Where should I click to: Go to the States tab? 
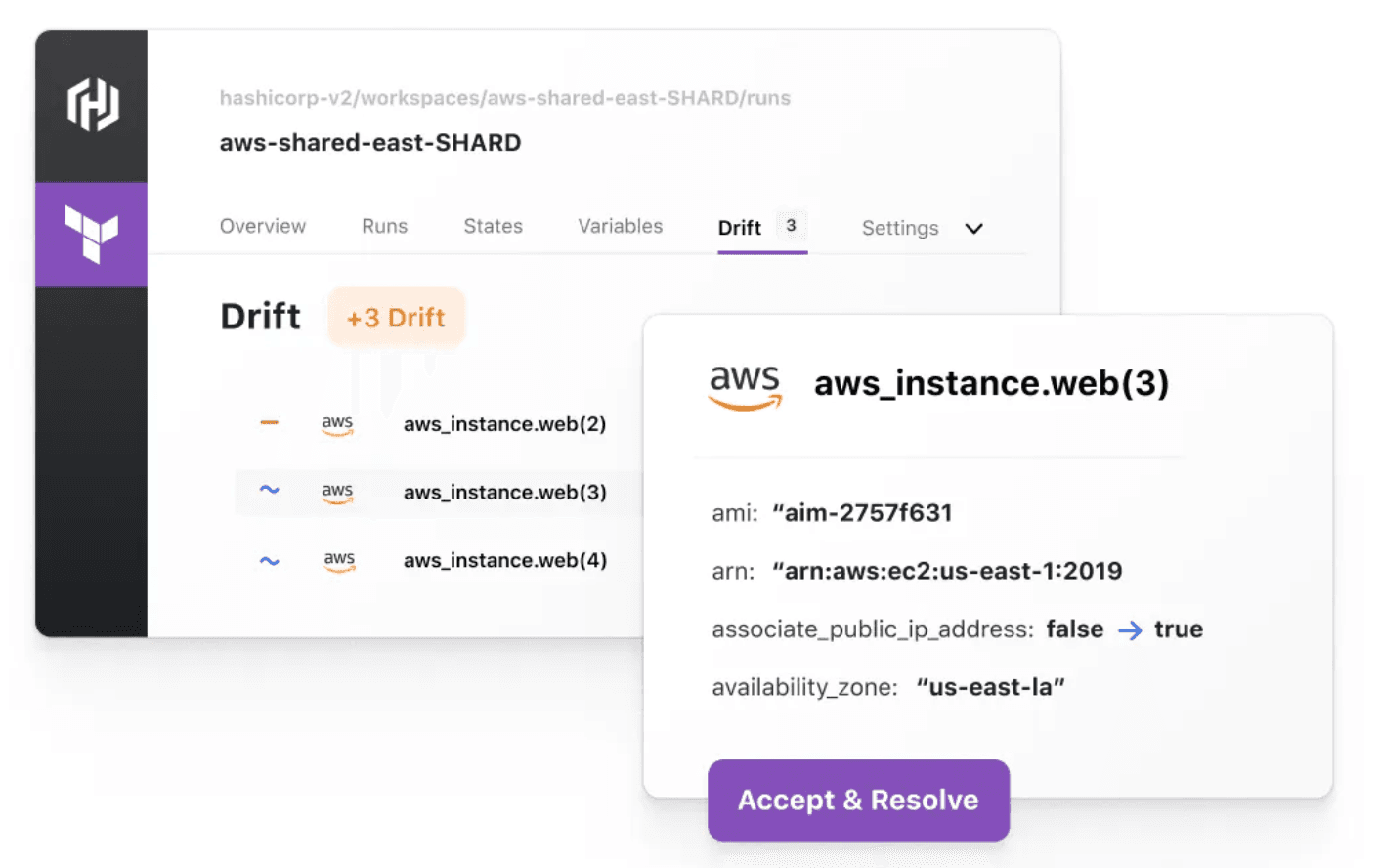click(493, 227)
